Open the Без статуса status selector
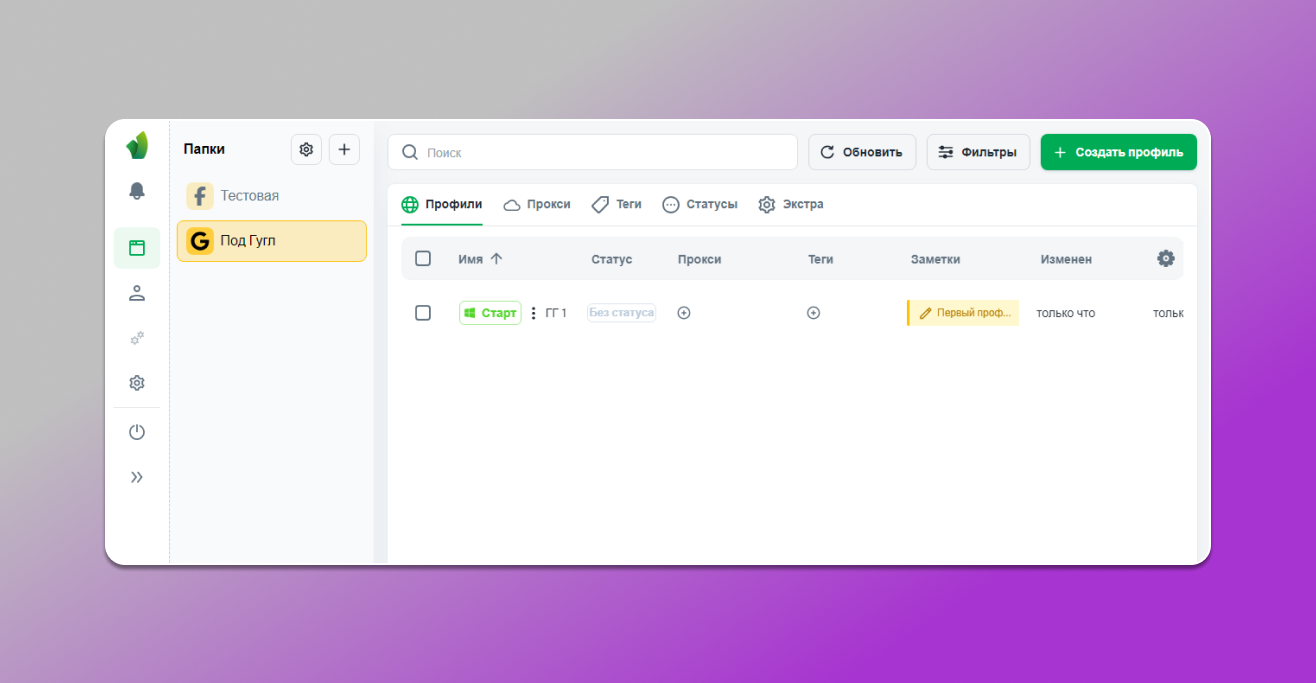 click(x=621, y=313)
